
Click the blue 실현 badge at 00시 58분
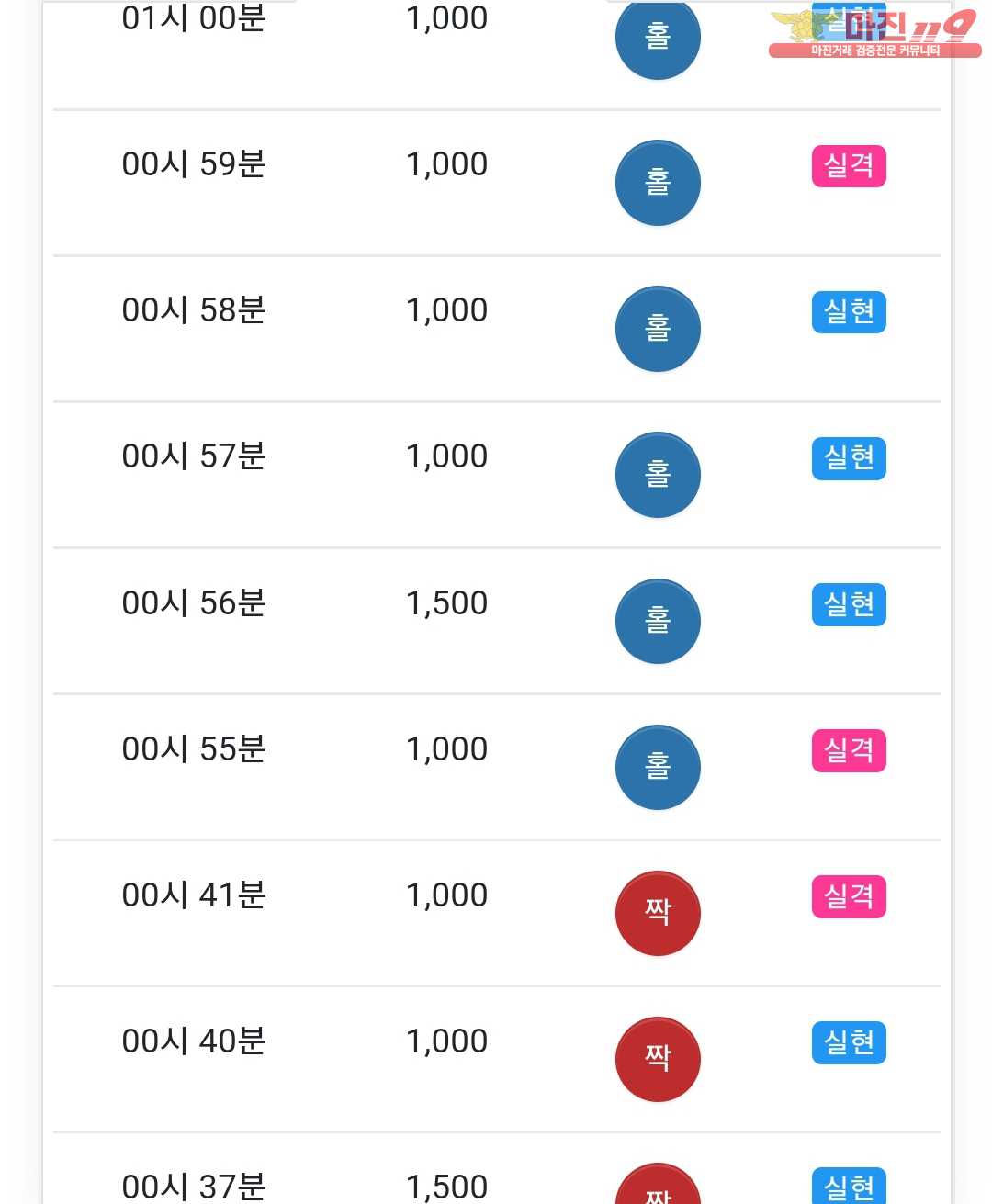click(849, 312)
